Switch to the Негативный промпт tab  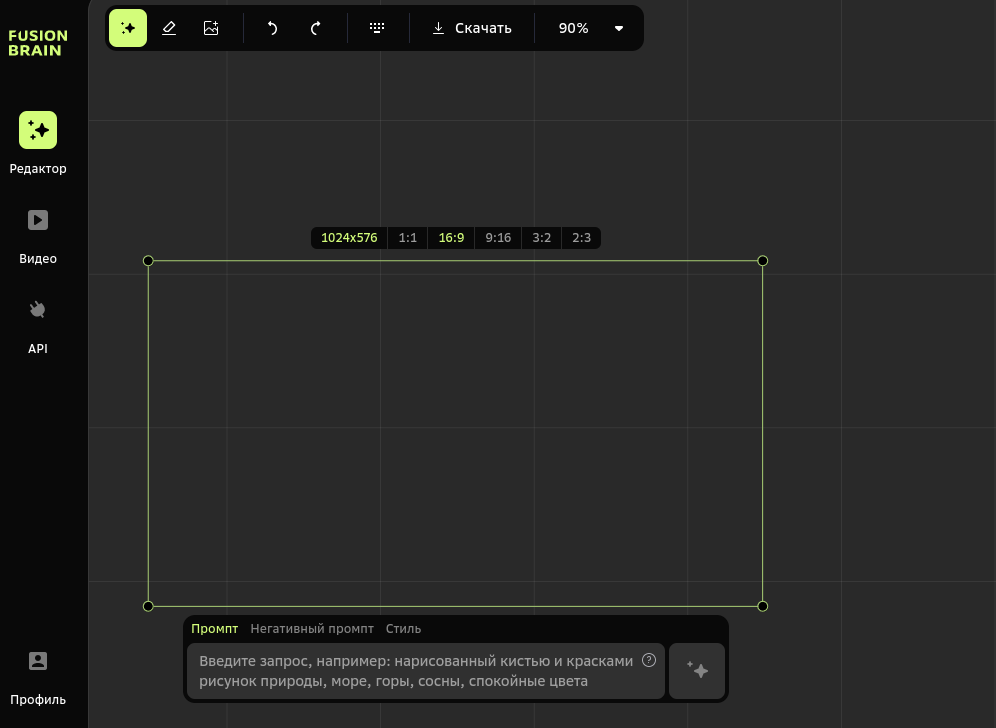click(312, 628)
